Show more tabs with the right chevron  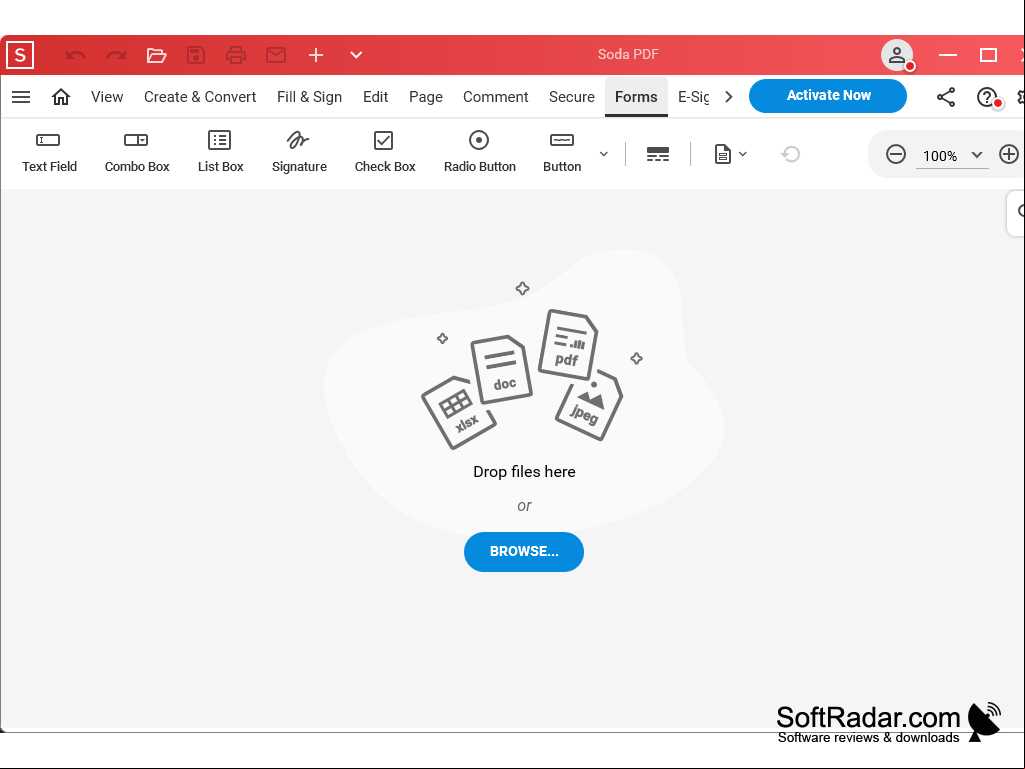729,97
